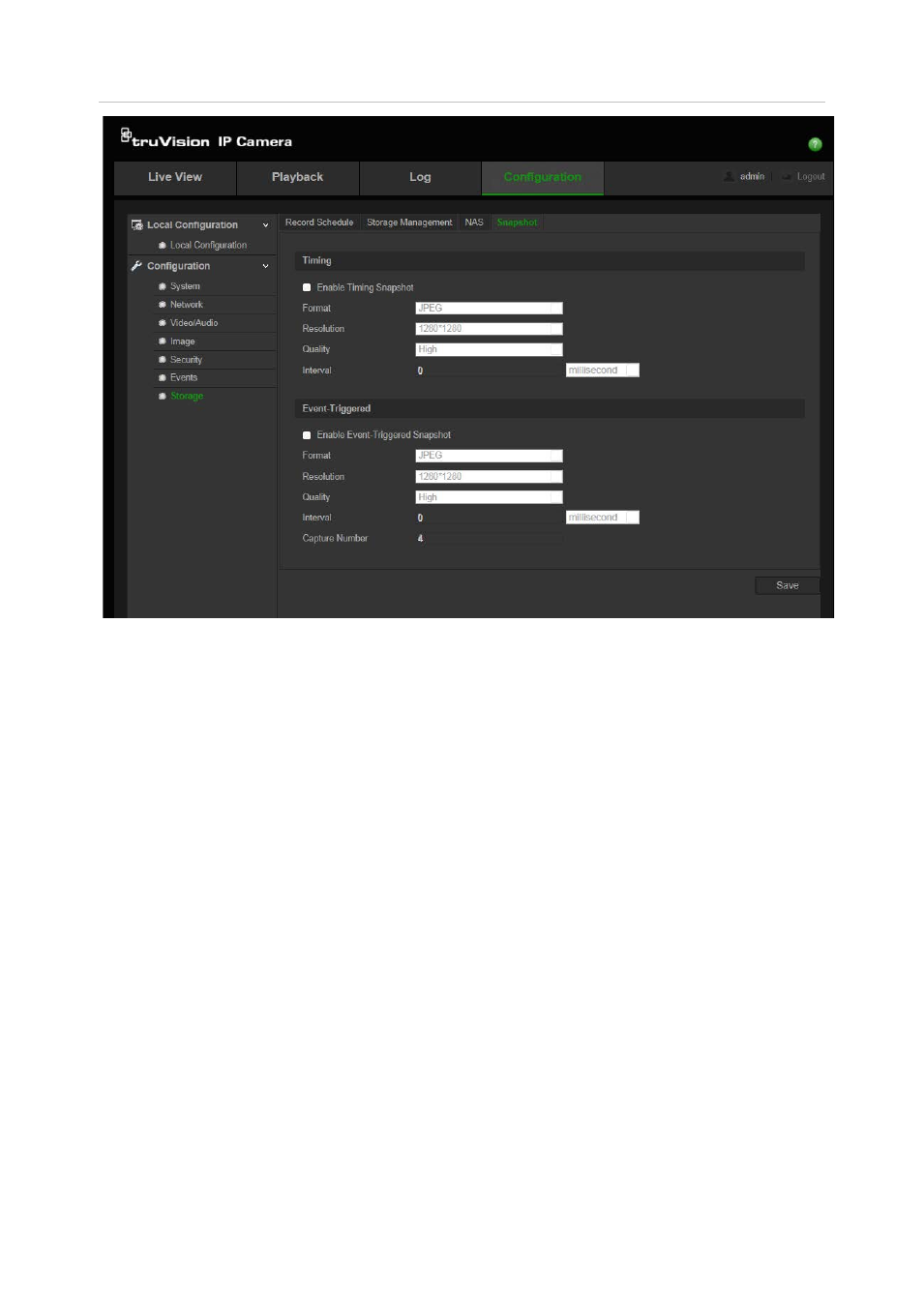Open the Timing Format JPEG dropdown
This screenshot has width=924, height=1306.
click(x=489, y=309)
